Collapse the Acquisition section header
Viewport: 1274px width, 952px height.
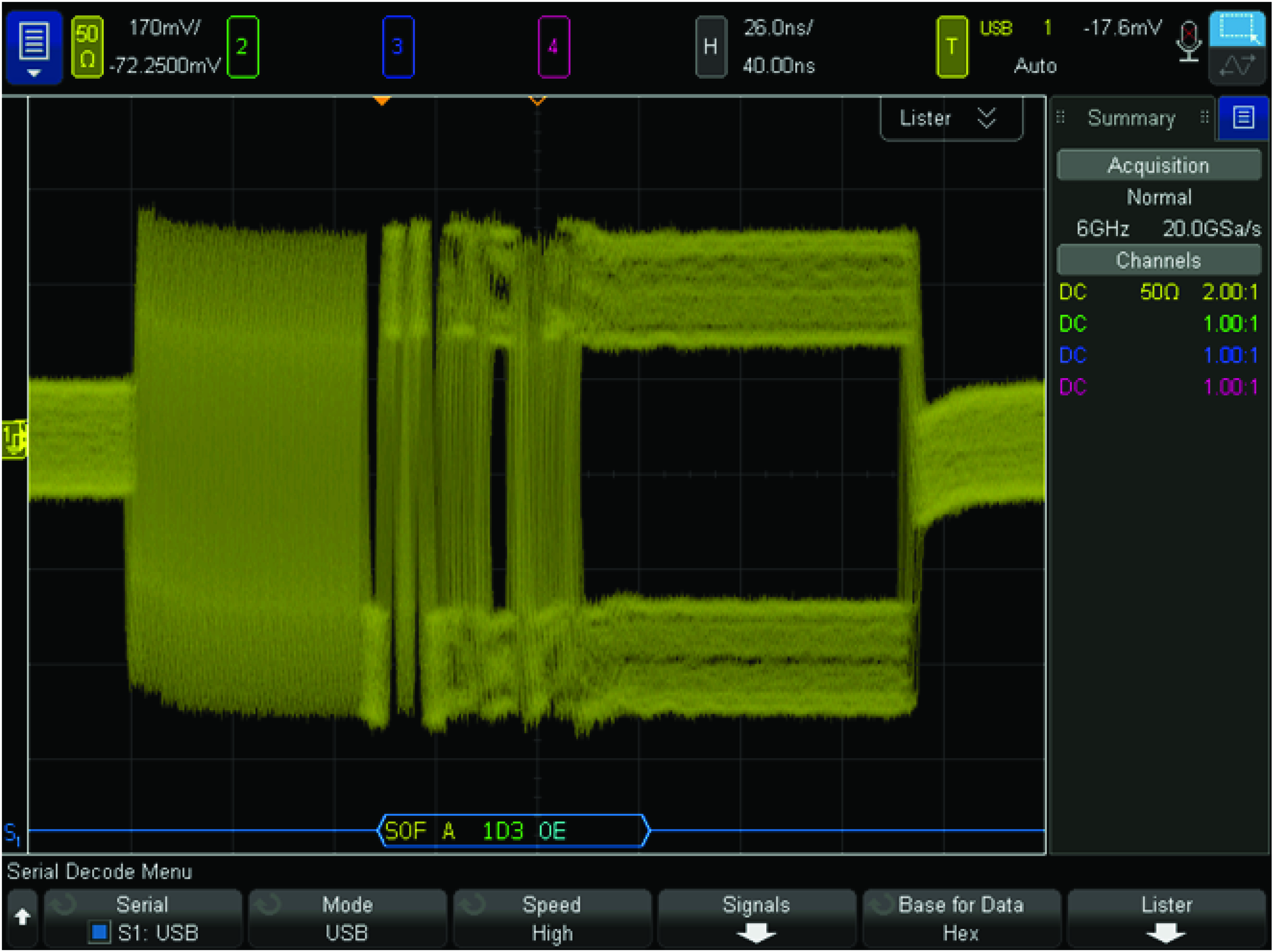(x=1157, y=166)
